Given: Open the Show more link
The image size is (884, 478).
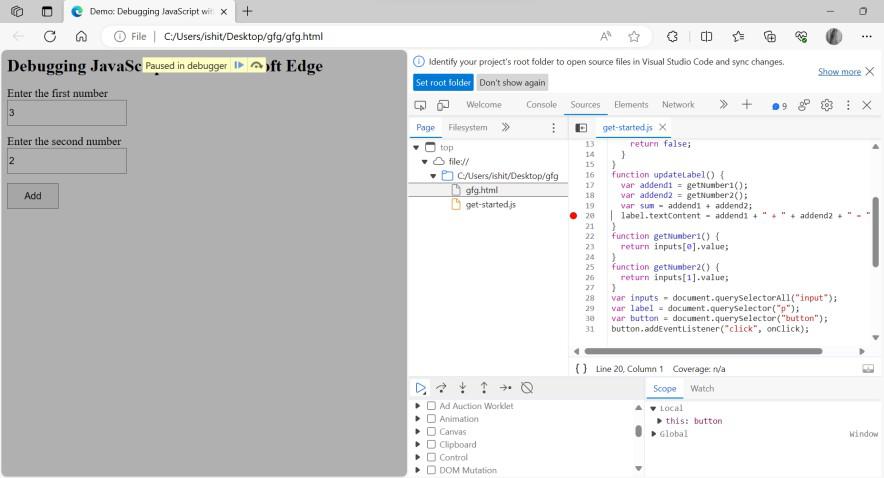Looking at the screenshot, I should pos(839,72).
